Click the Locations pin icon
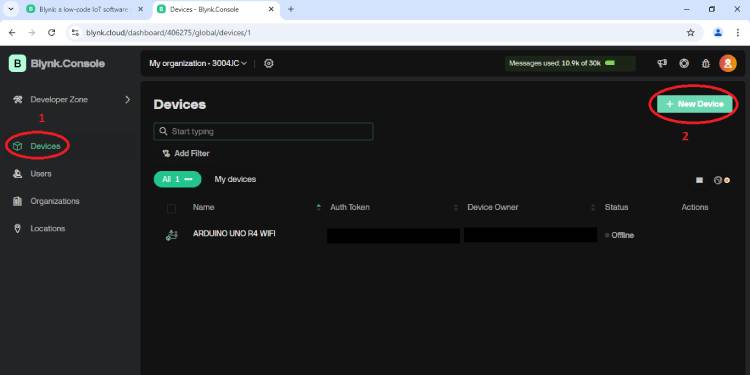This screenshot has height=375, width=750. coord(18,229)
